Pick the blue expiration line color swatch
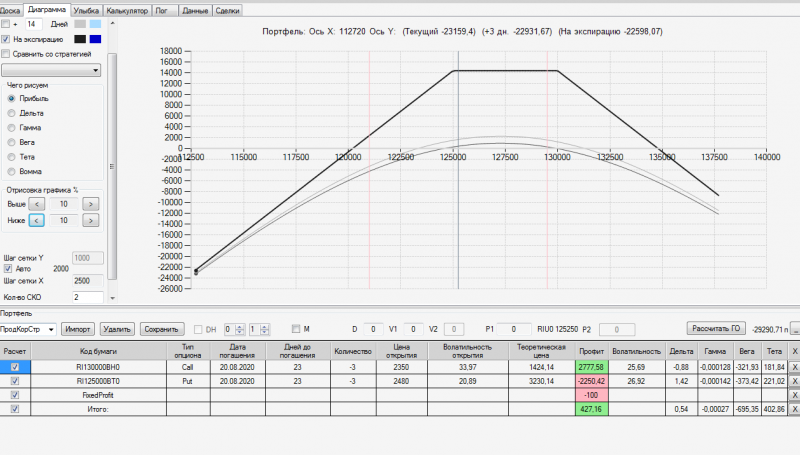This screenshot has width=800, height=455. click(x=95, y=39)
